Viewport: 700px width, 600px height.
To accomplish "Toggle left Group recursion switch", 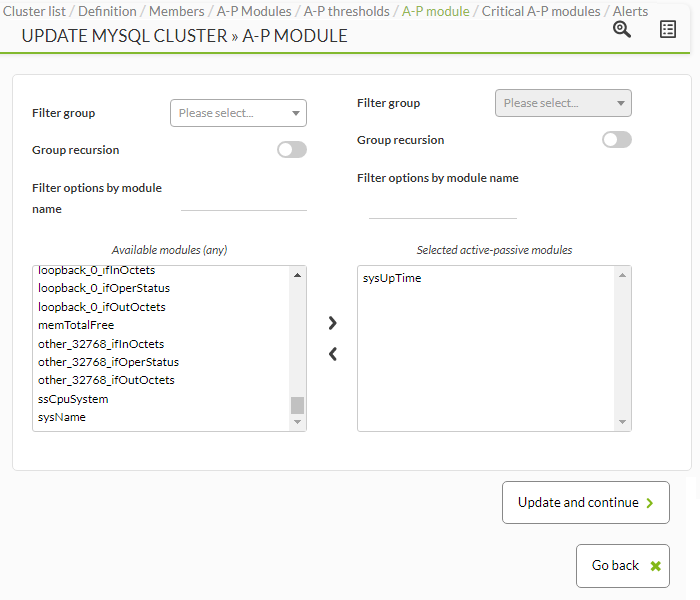I will coord(292,150).
